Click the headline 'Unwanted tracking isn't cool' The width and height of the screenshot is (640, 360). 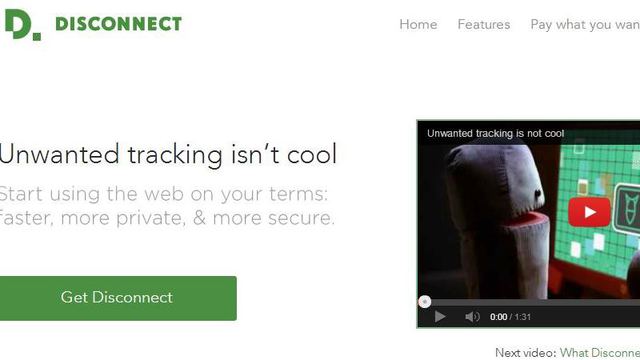click(168, 154)
